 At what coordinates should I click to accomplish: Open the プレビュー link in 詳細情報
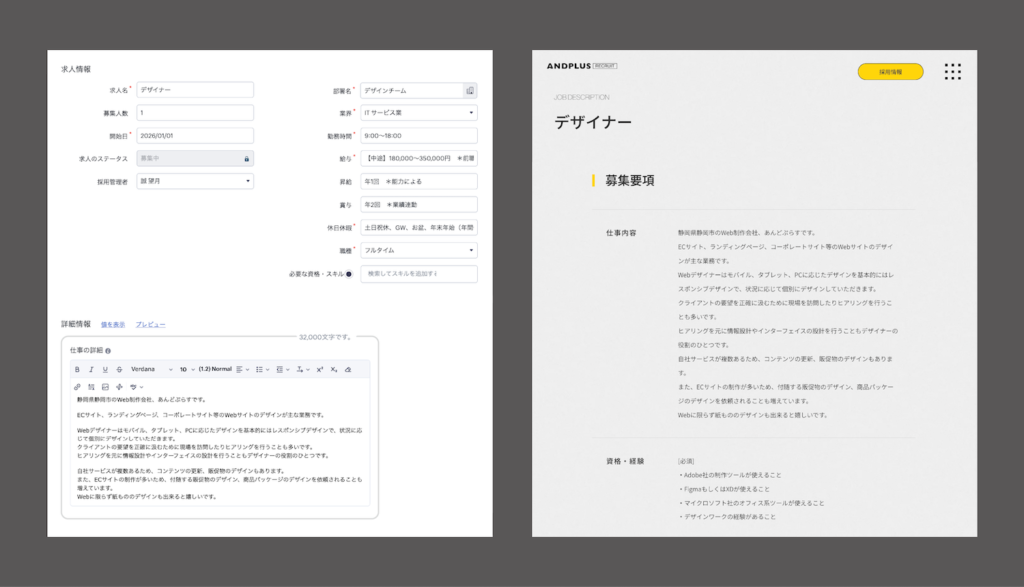point(150,323)
